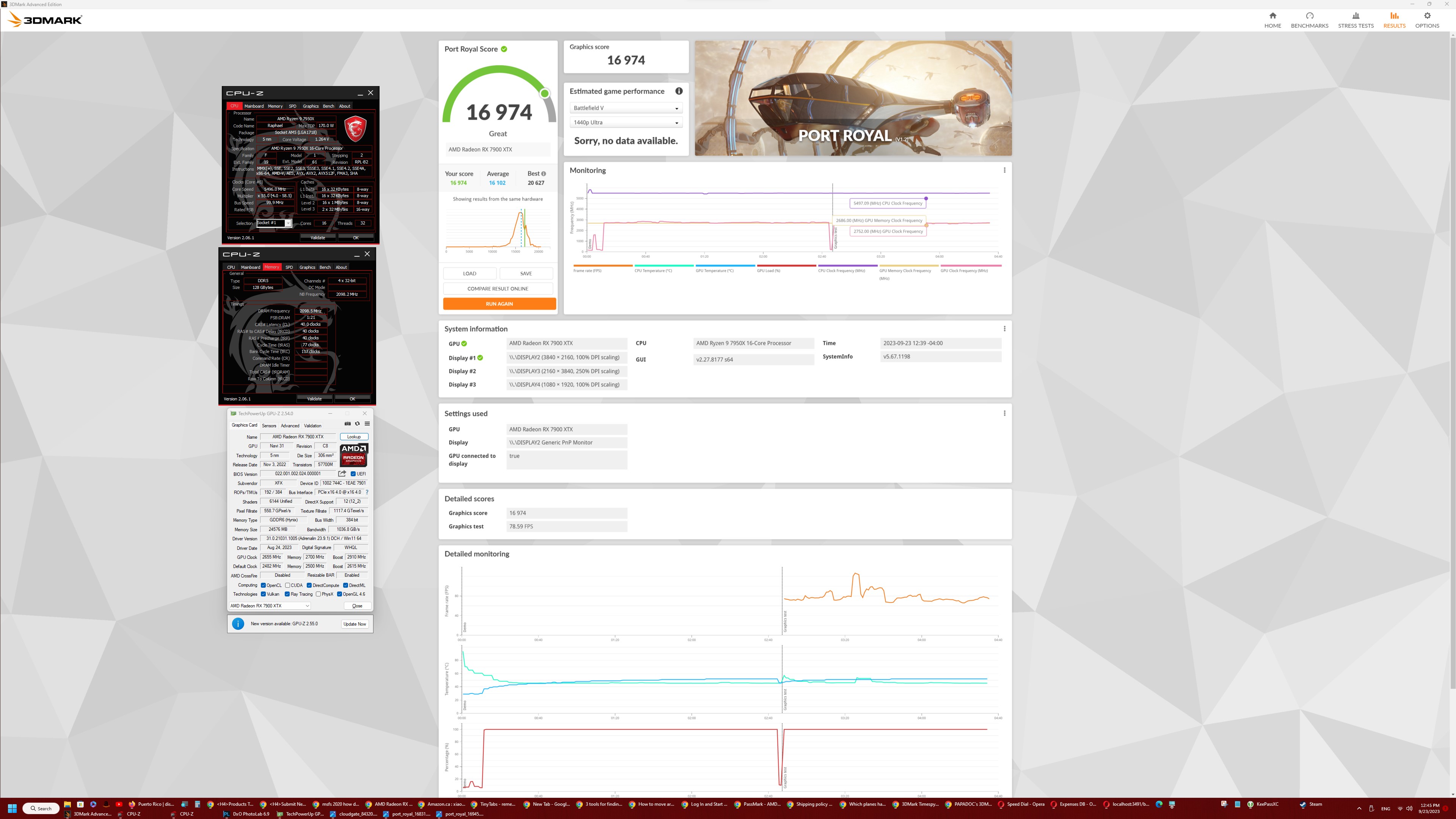Click the MSI dragon logo in CPU-Z
Screen dimensions: 1456x819
pyautogui.click(x=355, y=129)
